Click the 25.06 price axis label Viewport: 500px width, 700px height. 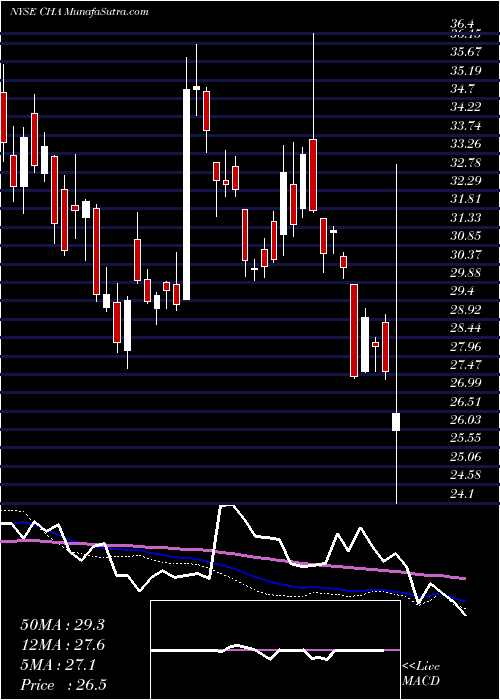(466, 457)
